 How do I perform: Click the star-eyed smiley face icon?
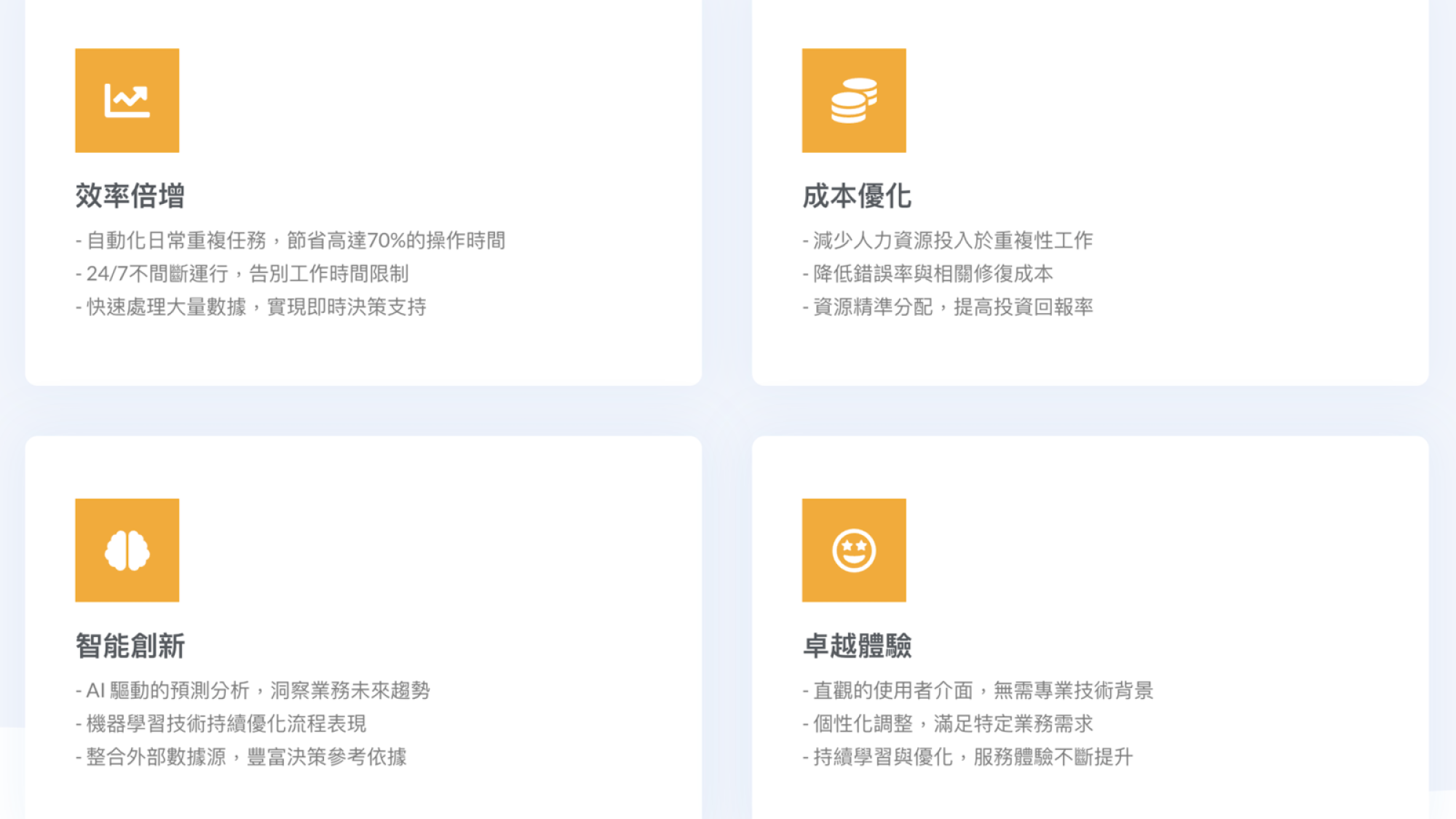854,550
